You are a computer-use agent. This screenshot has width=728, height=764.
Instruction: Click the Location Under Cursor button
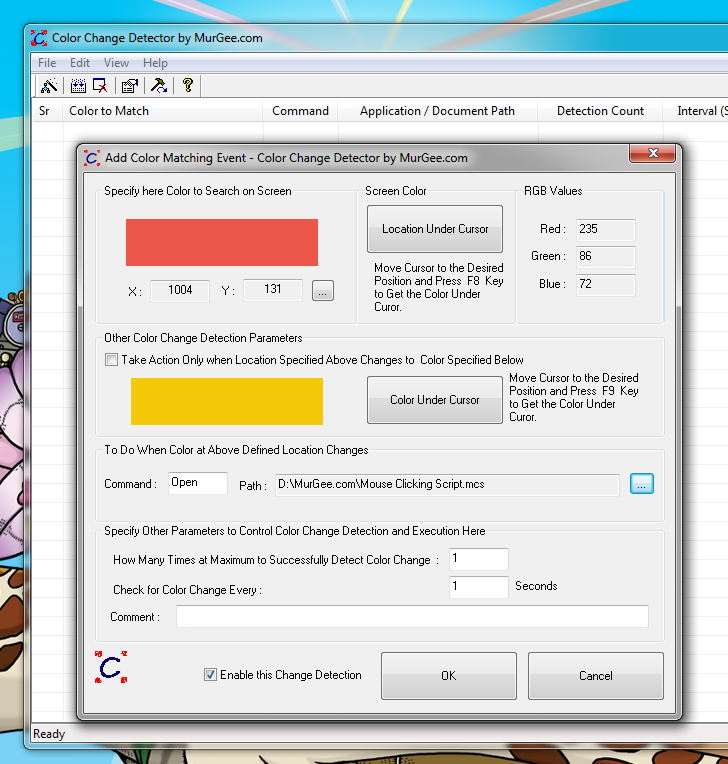pos(435,229)
